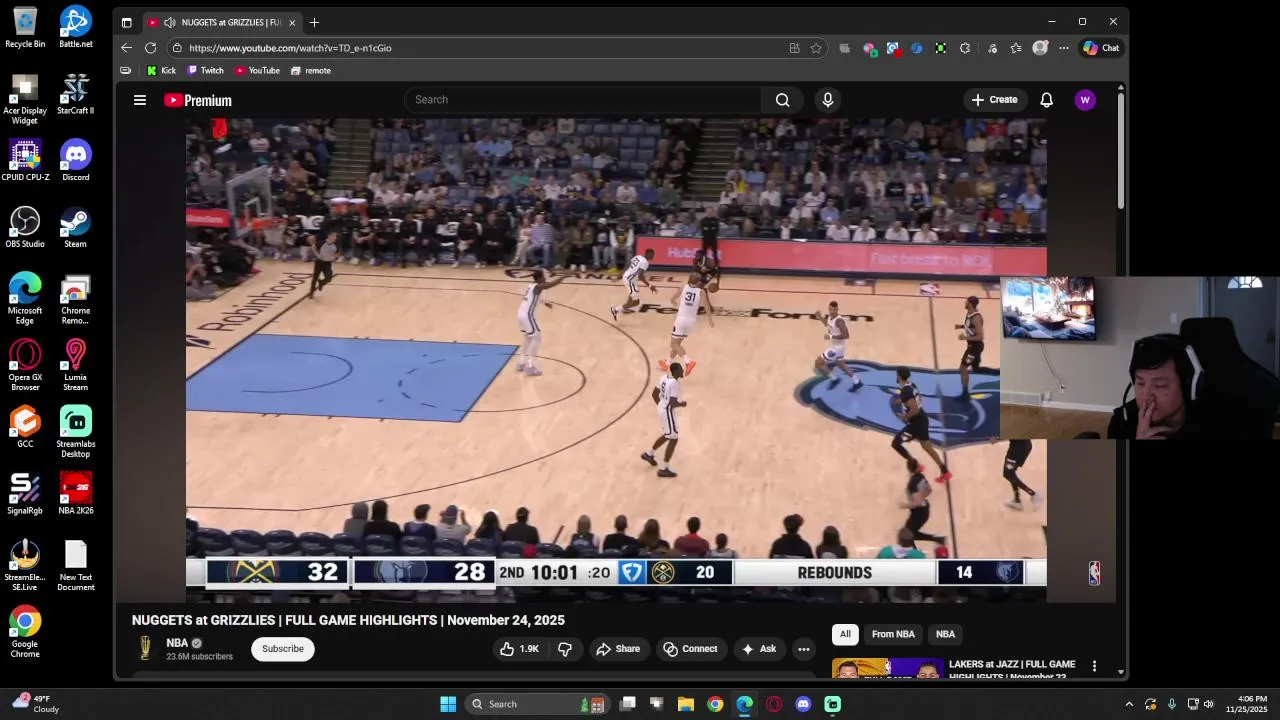1280x720 pixels.
Task: Open the Edge profile avatar icon
Action: (x=1040, y=48)
